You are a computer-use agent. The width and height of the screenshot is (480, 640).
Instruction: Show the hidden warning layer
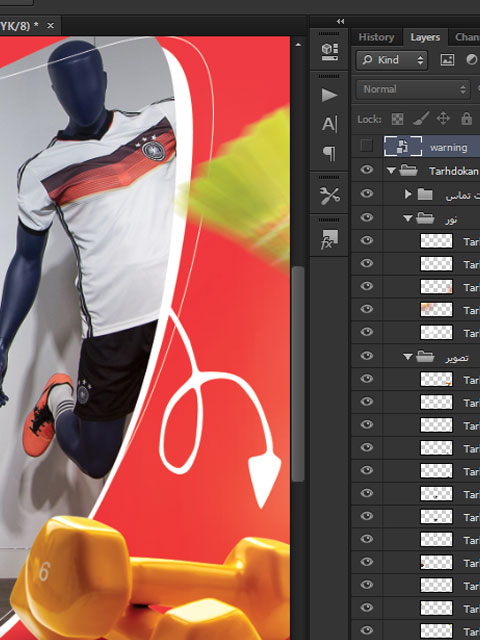[x=367, y=146]
